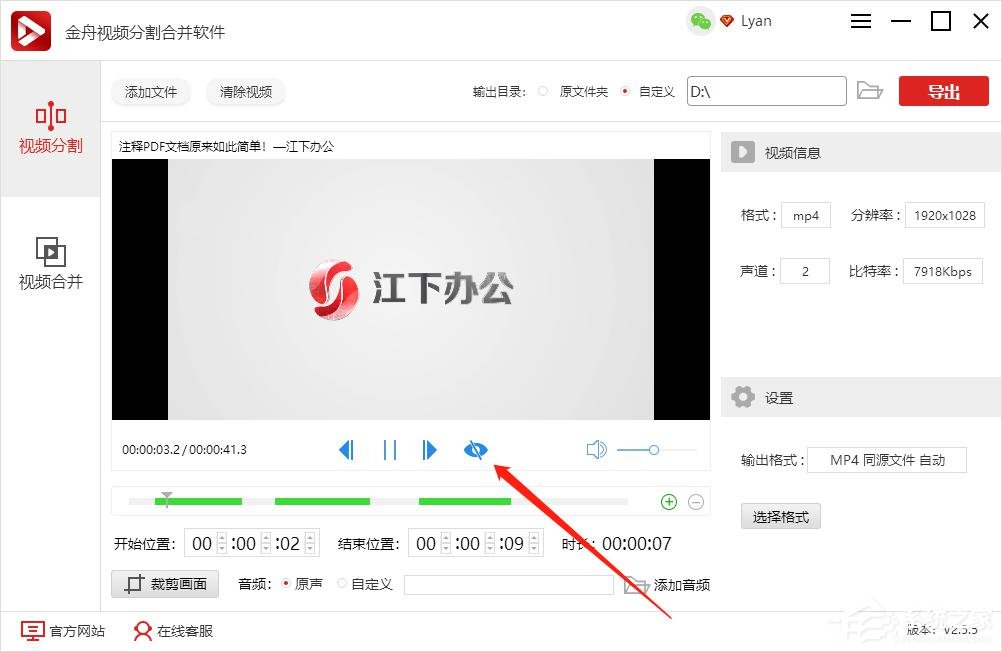Viewport: 1002px width, 652px height.
Task: Switch to the 视频合并 tab
Action: point(51,264)
